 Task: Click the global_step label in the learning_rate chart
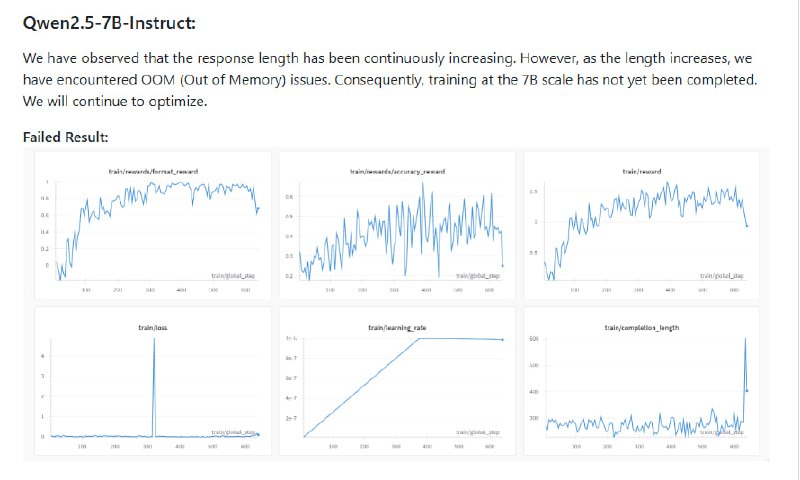tap(475, 432)
